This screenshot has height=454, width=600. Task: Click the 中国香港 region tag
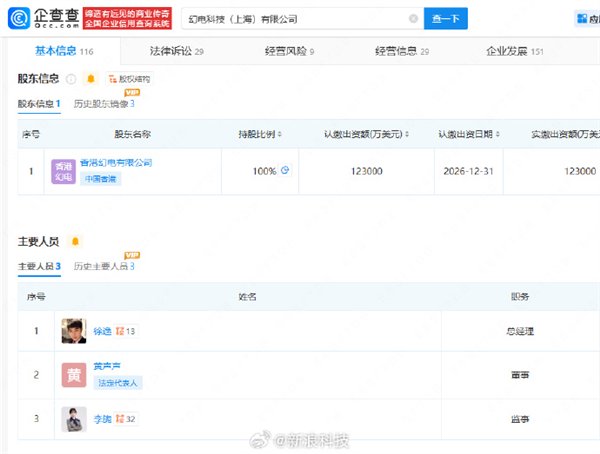(x=100, y=179)
